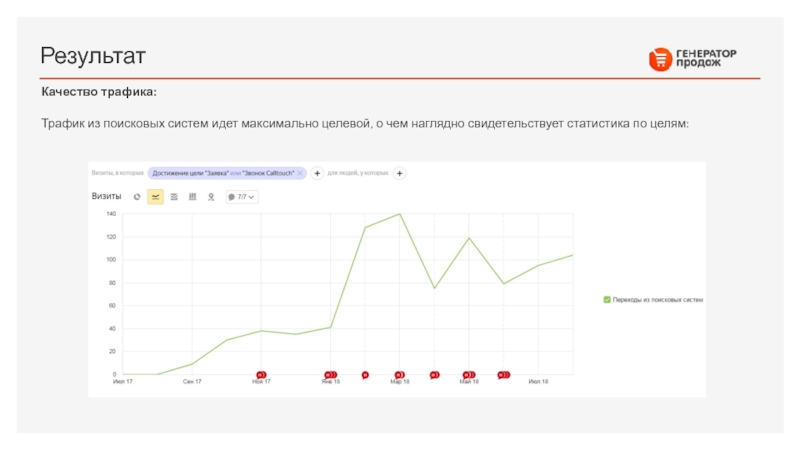Remove the goal filter with the X icon

click(x=301, y=173)
